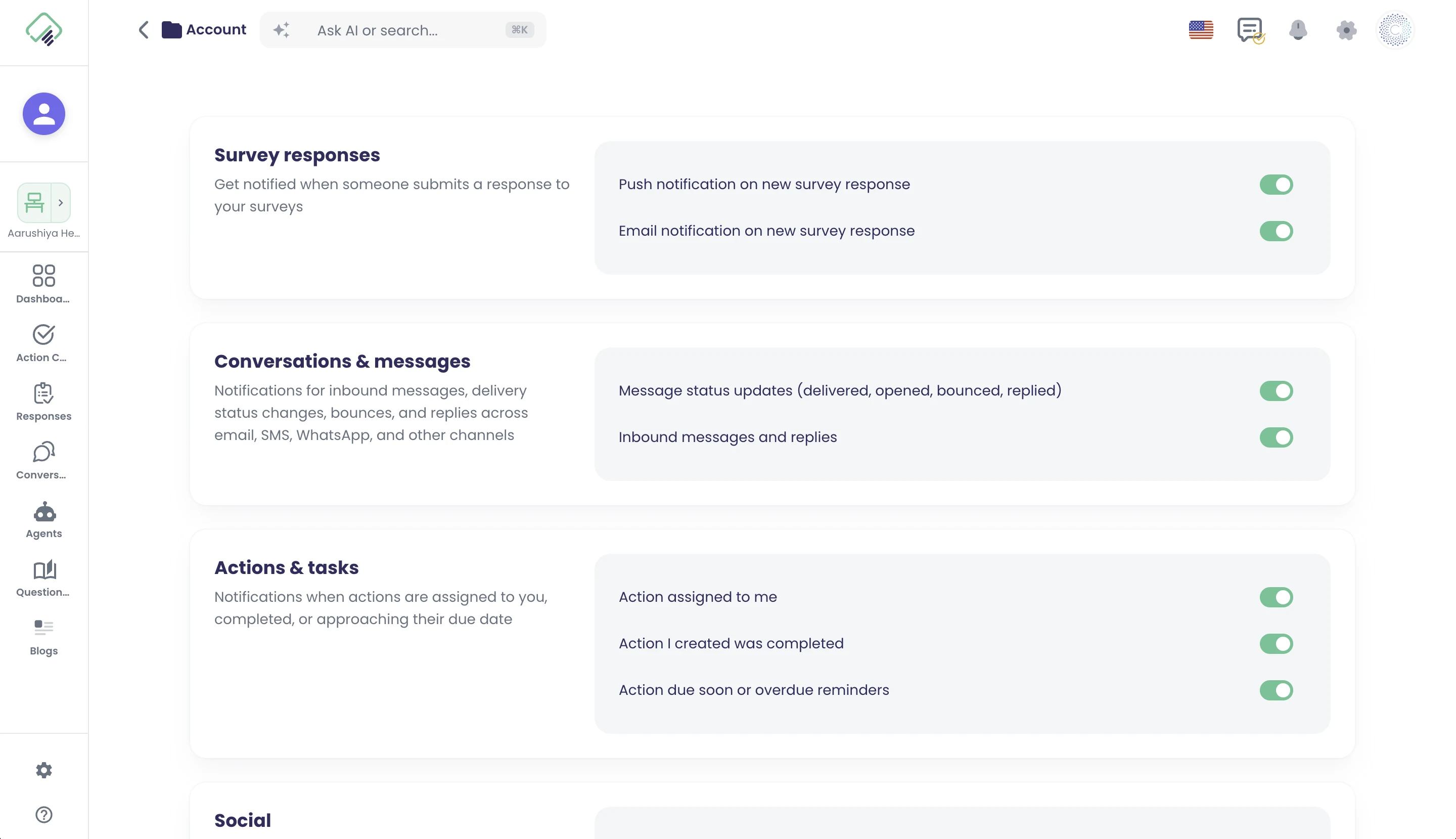
Task: Turn off inbound messages and replies
Action: [x=1276, y=437]
